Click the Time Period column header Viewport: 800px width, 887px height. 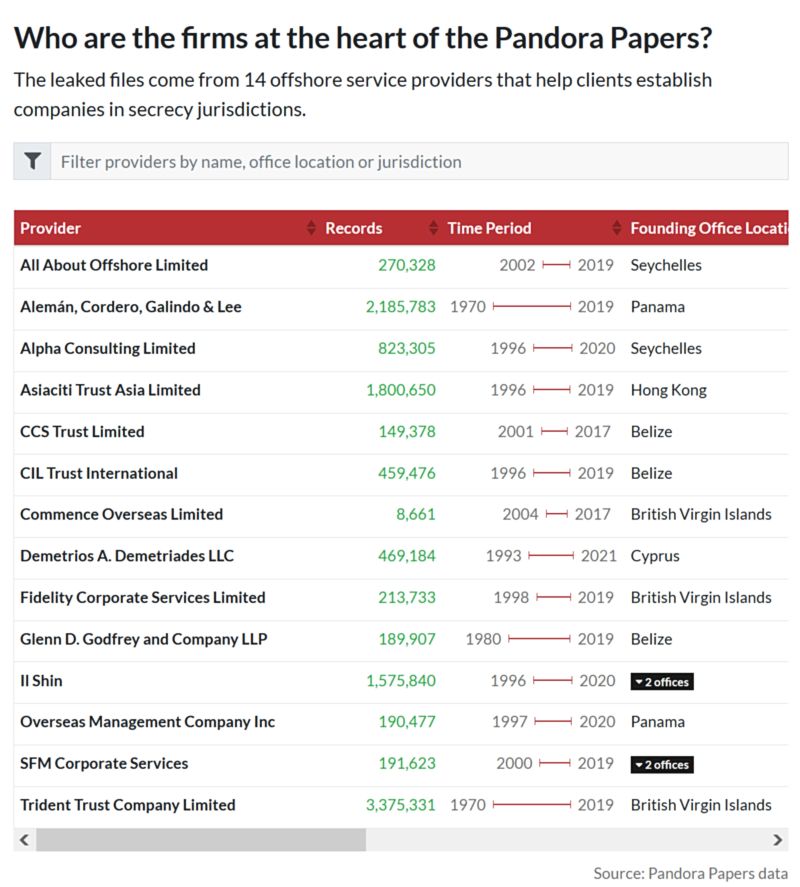(x=489, y=228)
